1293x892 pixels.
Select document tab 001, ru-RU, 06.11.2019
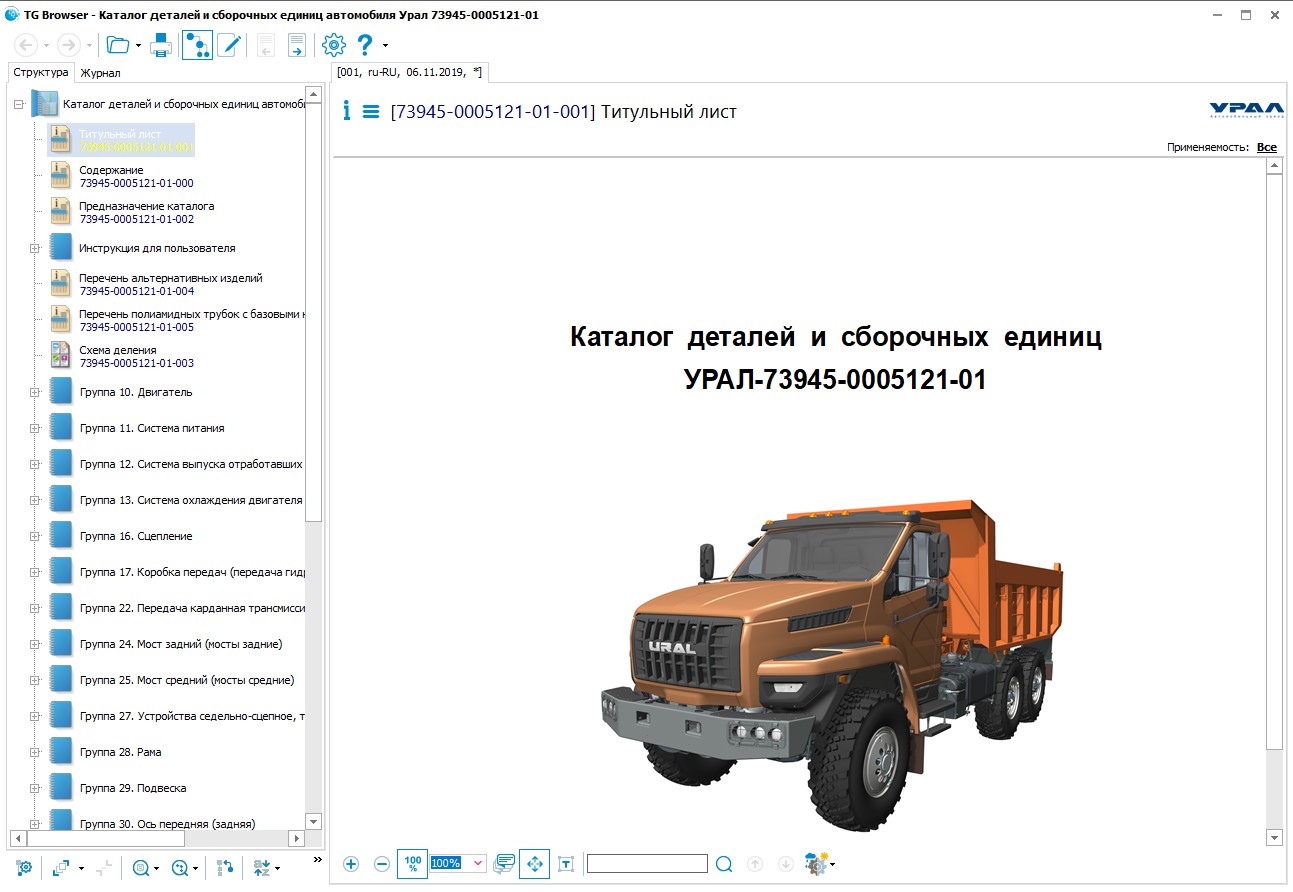409,72
